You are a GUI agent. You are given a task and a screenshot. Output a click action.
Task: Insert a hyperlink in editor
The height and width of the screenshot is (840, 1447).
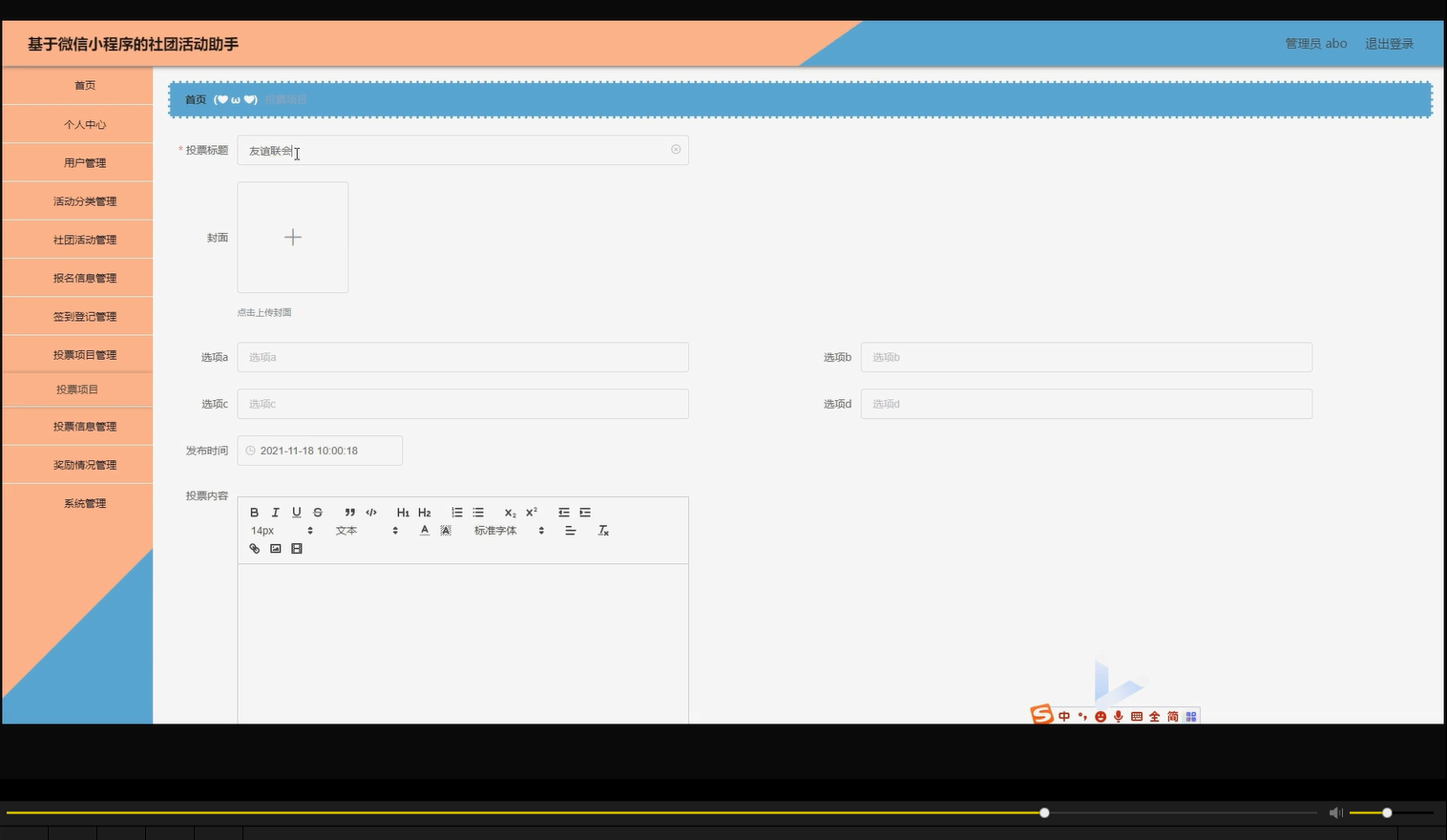point(254,549)
